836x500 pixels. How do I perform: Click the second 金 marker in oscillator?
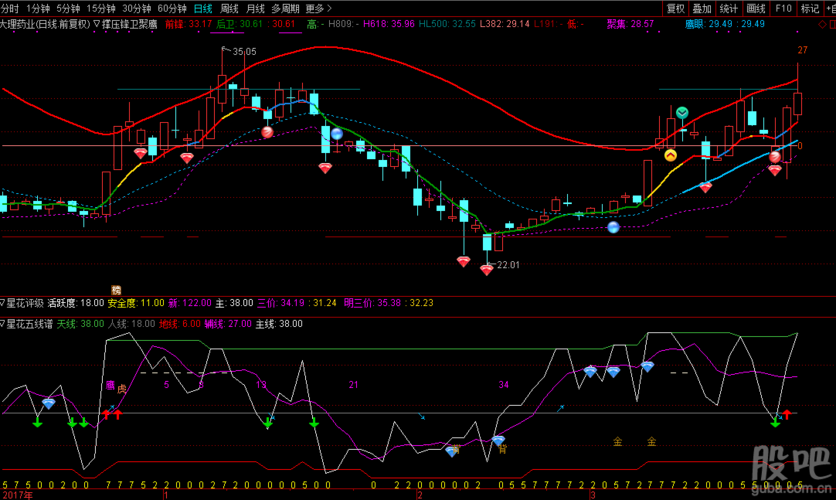point(652,441)
